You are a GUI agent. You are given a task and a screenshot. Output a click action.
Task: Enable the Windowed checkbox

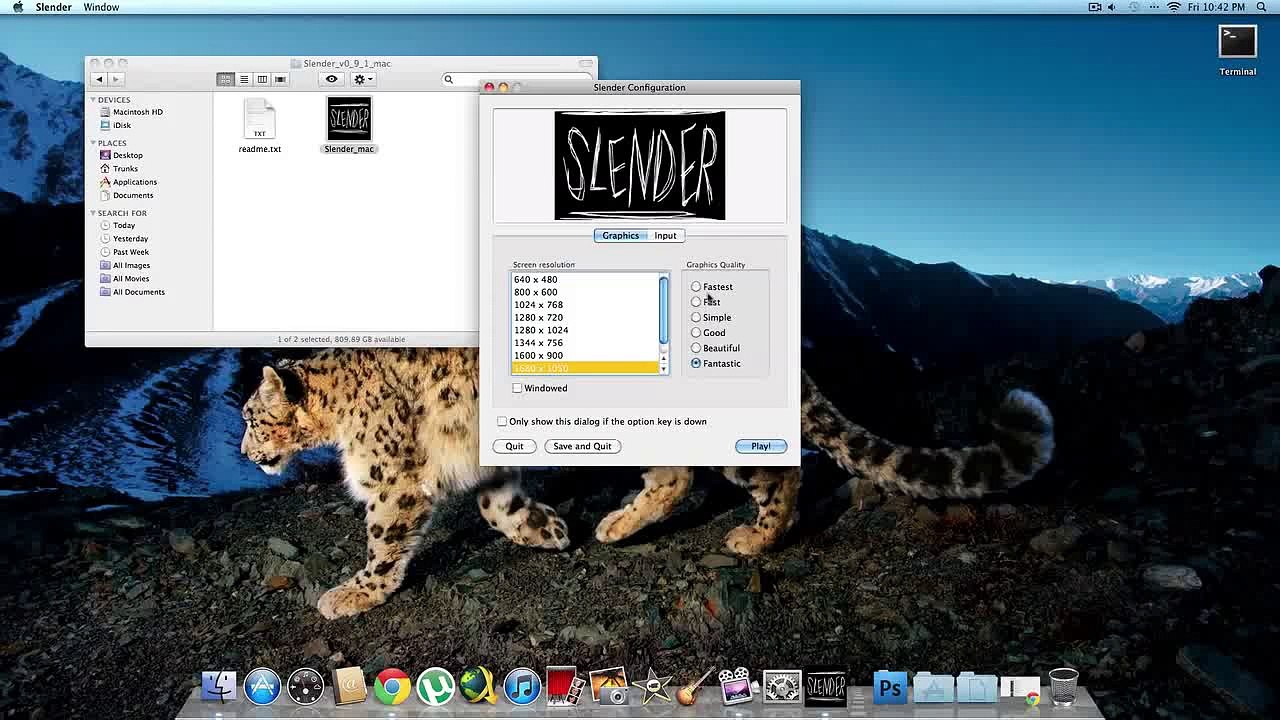click(517, 388)
